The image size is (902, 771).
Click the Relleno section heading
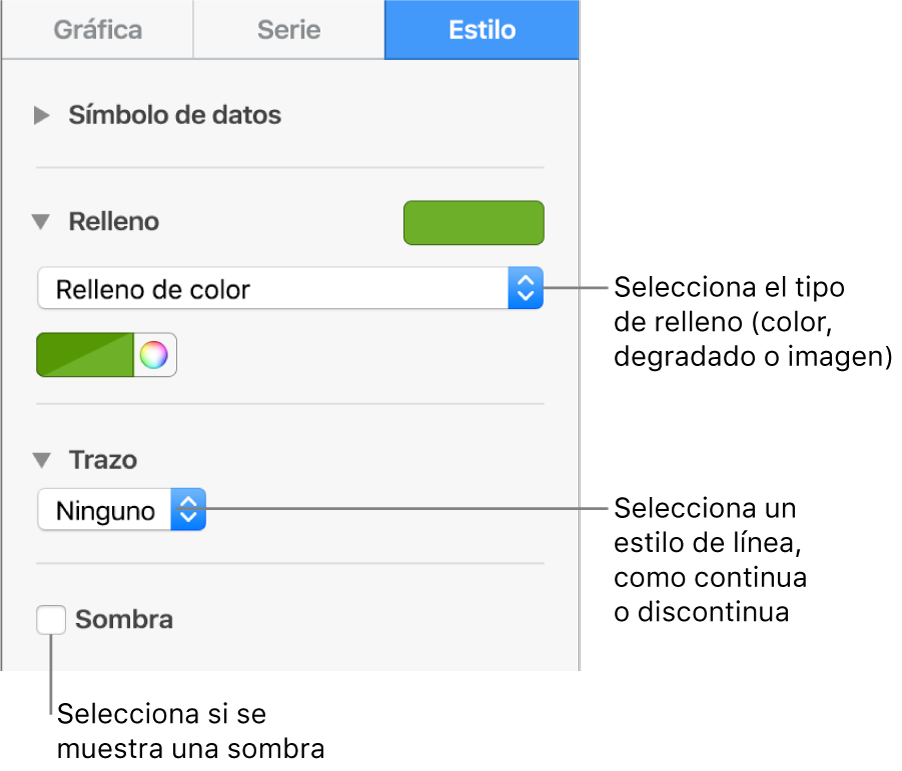(x=113, y=222)
